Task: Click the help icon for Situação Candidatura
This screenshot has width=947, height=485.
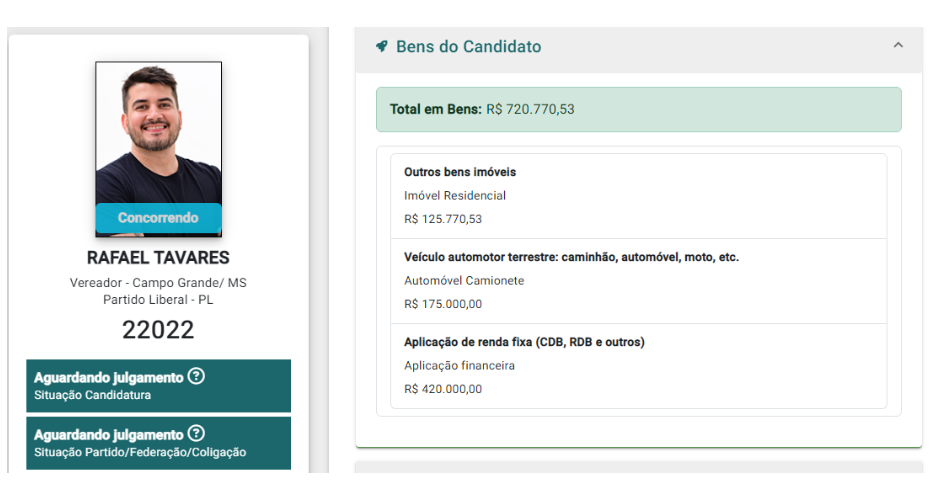Action: [196, 377]
